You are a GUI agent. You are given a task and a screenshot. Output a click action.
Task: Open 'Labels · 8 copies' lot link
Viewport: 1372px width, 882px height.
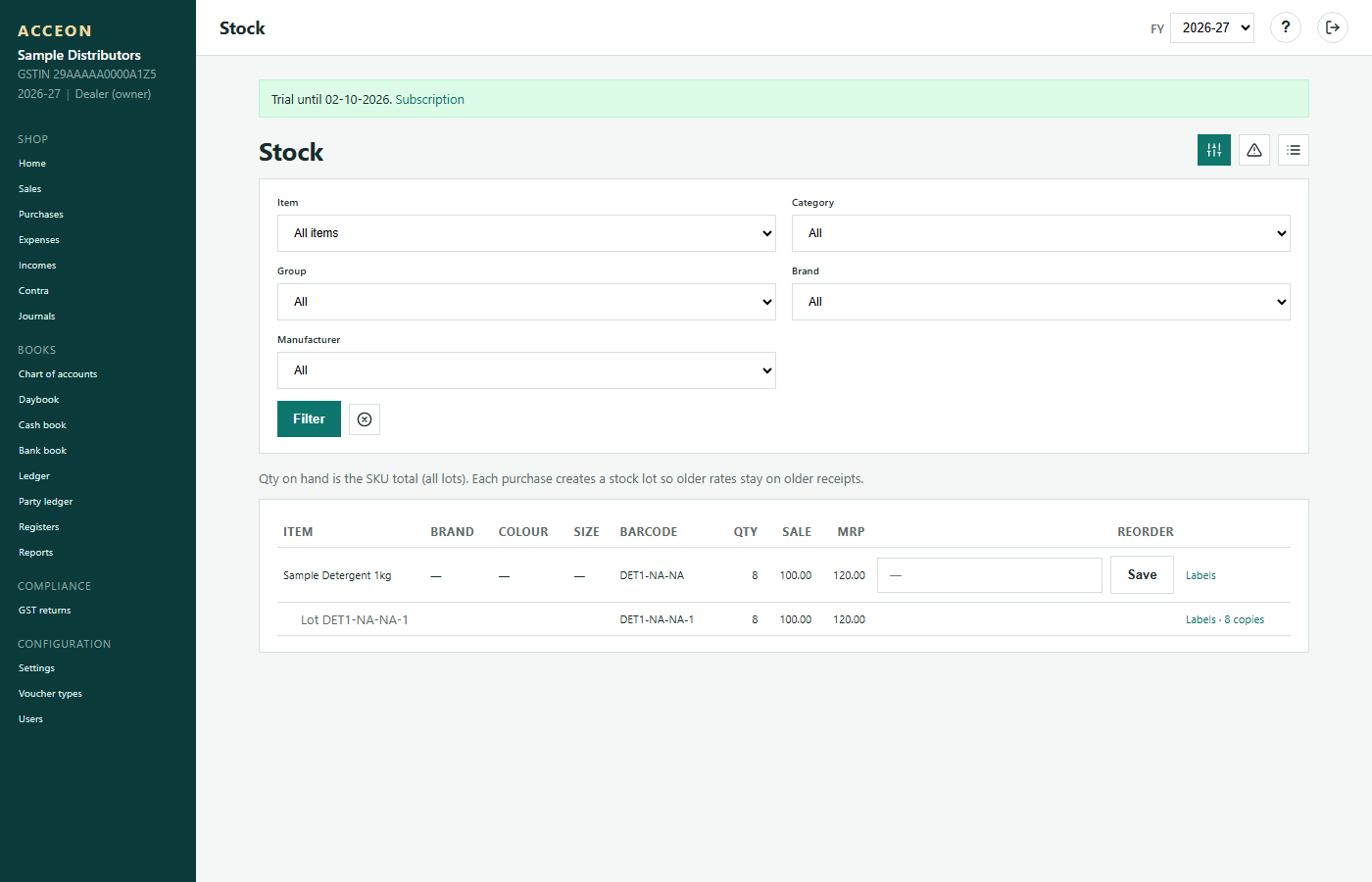[1225, 619]
